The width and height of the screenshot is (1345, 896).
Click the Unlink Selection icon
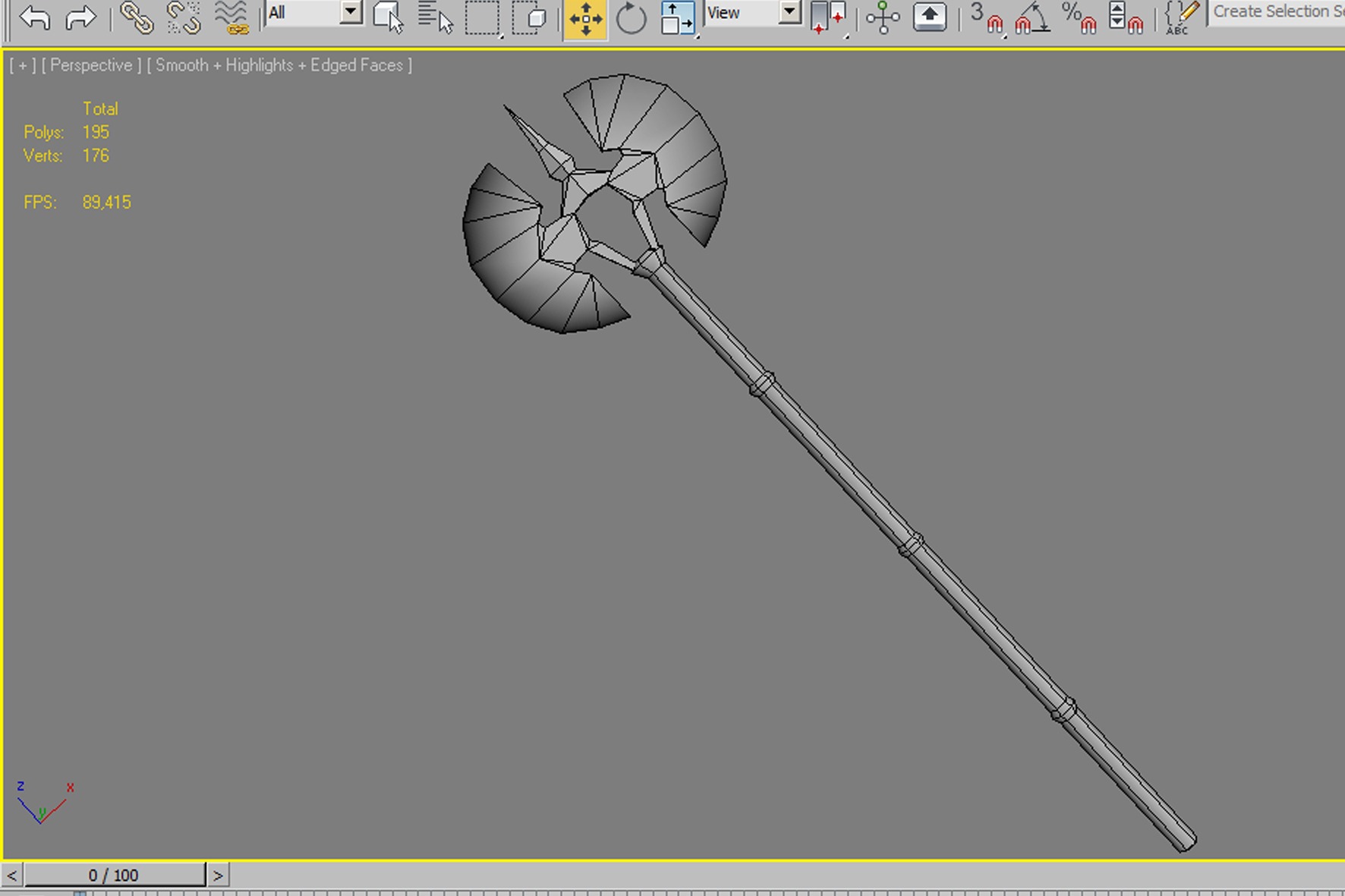click(x=183, y=17)
